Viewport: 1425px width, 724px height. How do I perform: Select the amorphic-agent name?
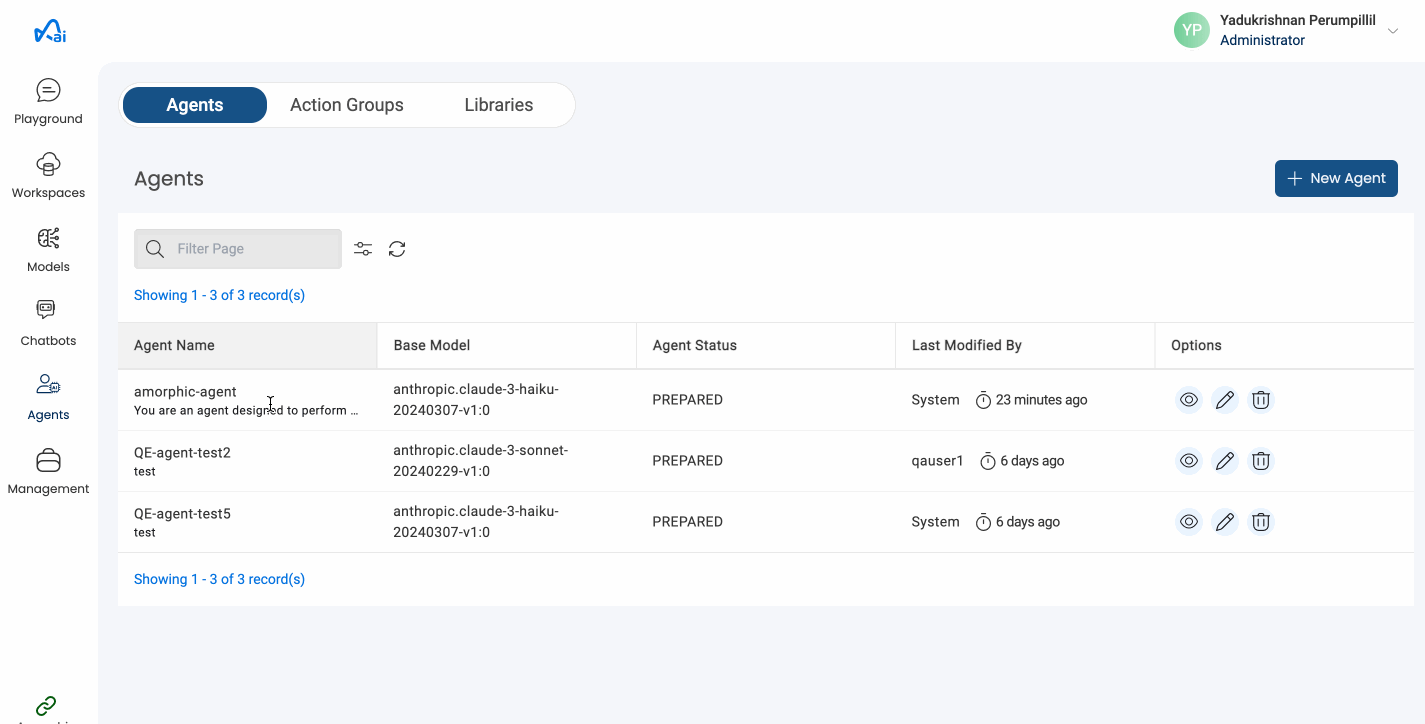pyautogui.click(x=185, y=392)
